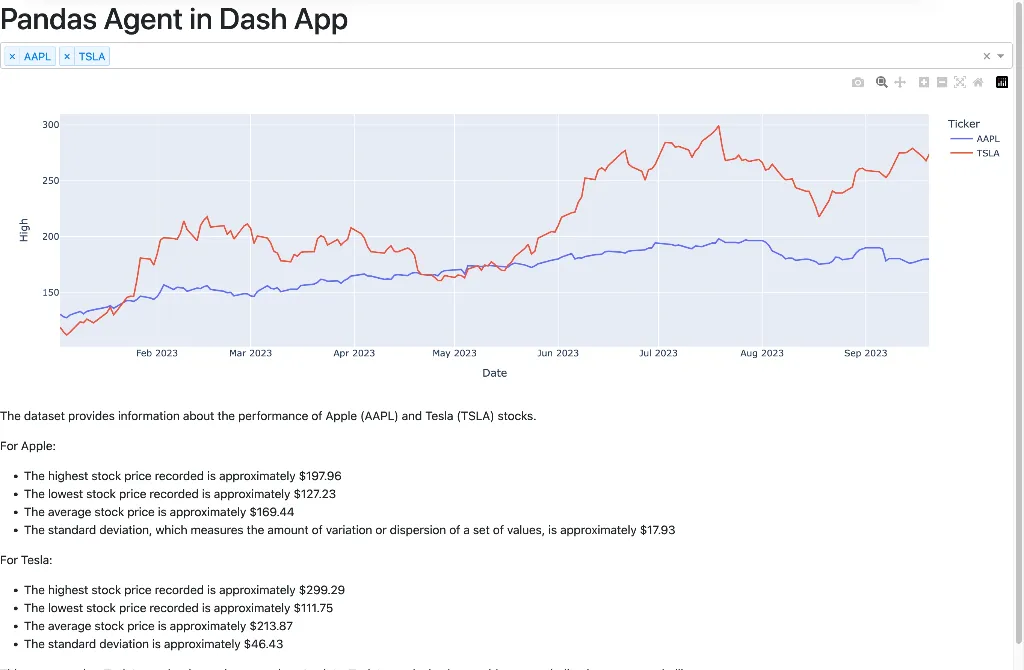The height and width of the screenshot is (670, 1024).
Task: Download plot as PNG camera icon
Action: pyautogui.click(x=858, y=82)
